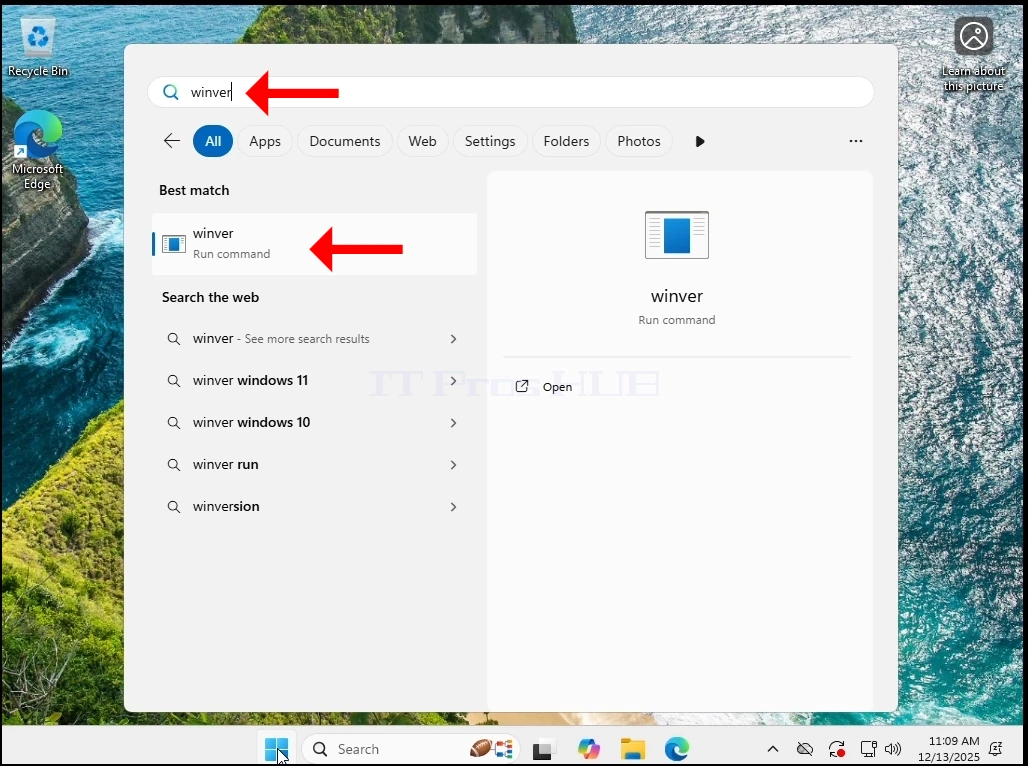This screenshot has height=766, width=1028.
Task: Open the clock showing 11:09 AM
Action: 949,748
